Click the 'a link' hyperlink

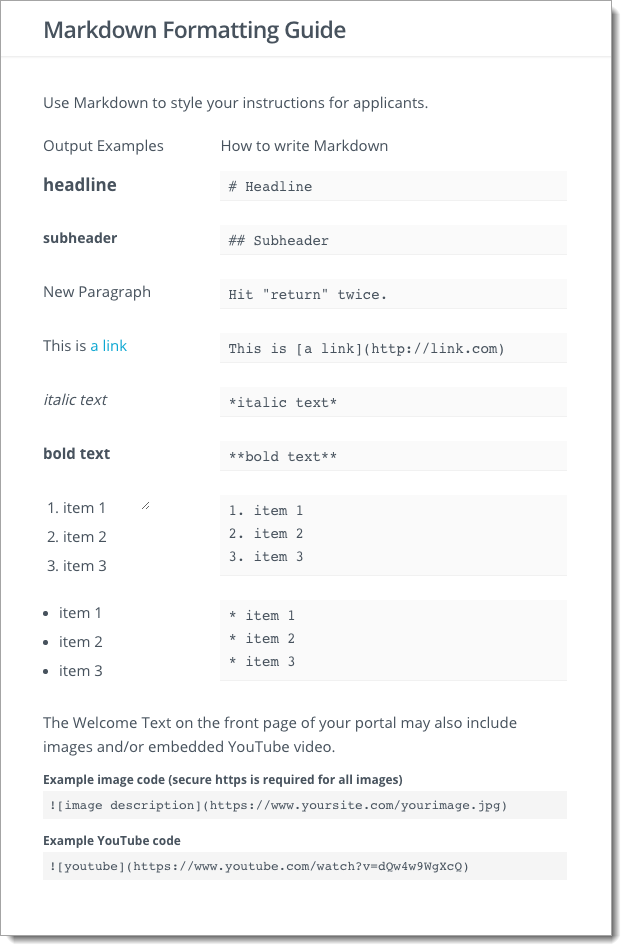[109, 346]
